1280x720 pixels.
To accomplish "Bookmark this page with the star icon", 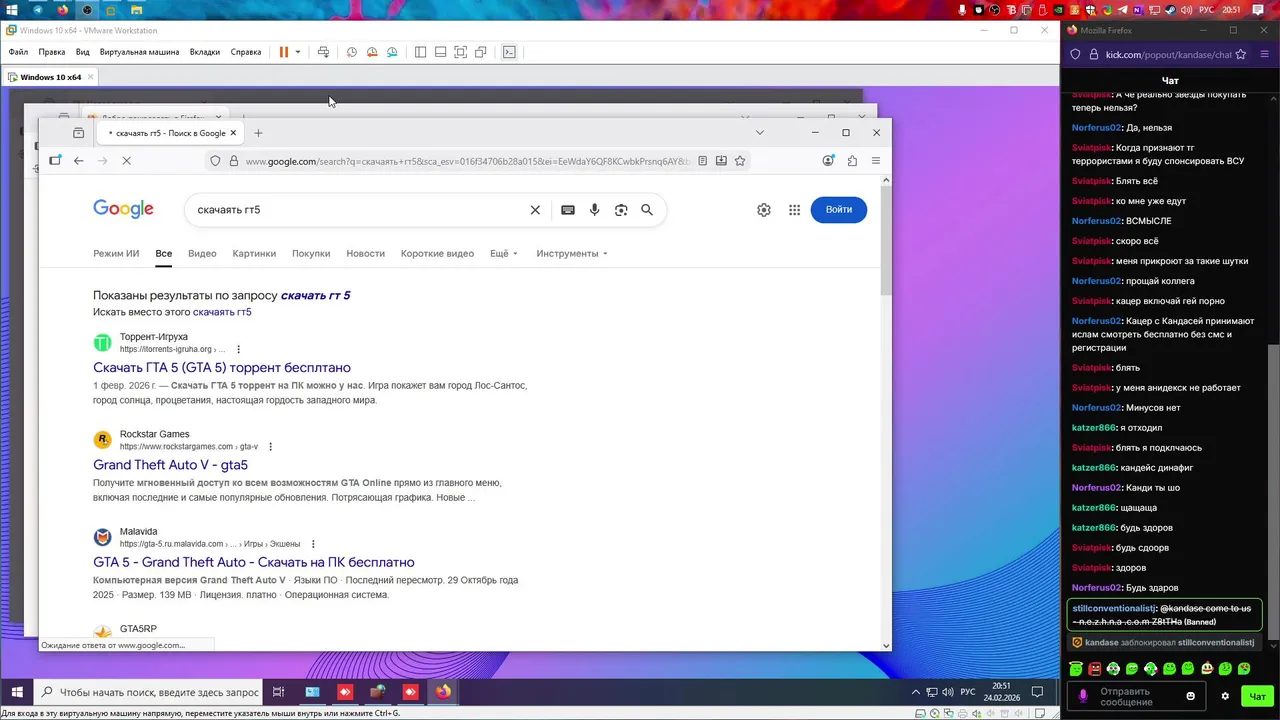I will [740, 160].
